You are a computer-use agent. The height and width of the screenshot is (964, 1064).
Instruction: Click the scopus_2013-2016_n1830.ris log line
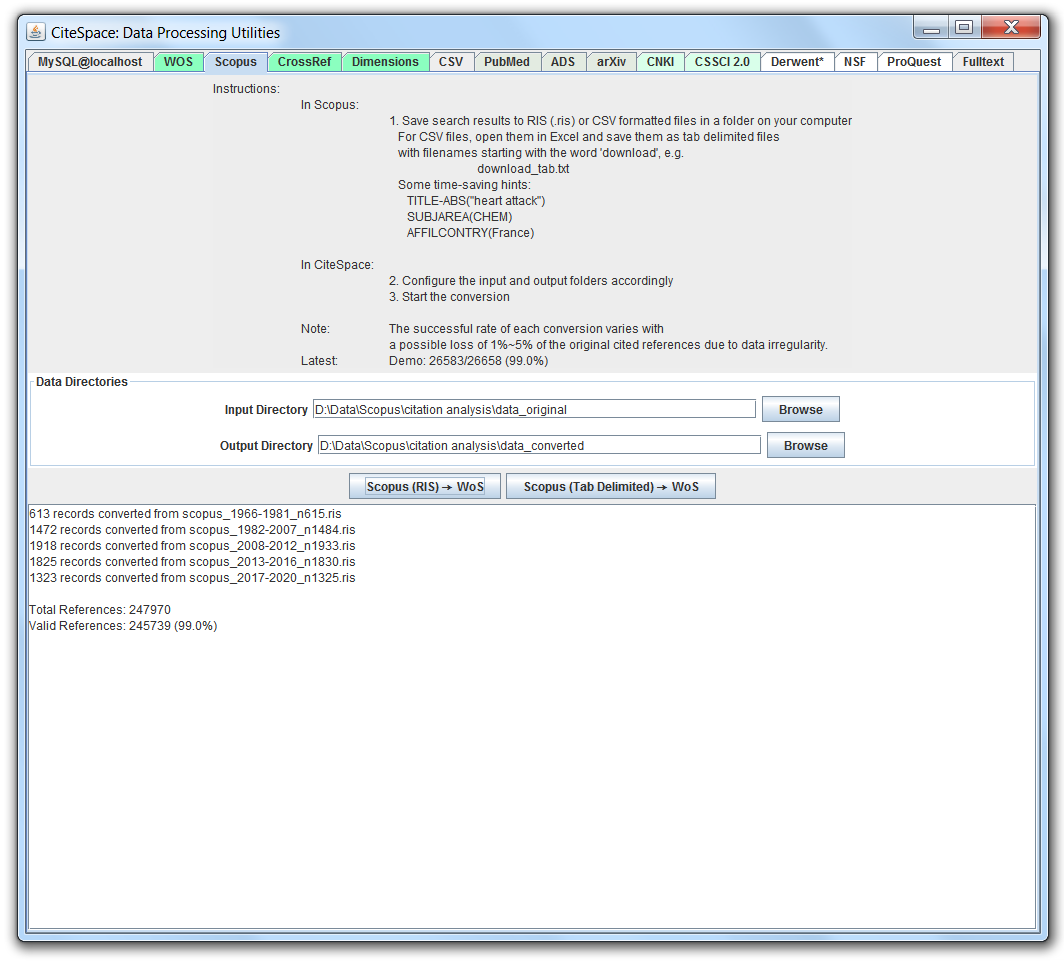pyautogui.click(x=192, y=562)
